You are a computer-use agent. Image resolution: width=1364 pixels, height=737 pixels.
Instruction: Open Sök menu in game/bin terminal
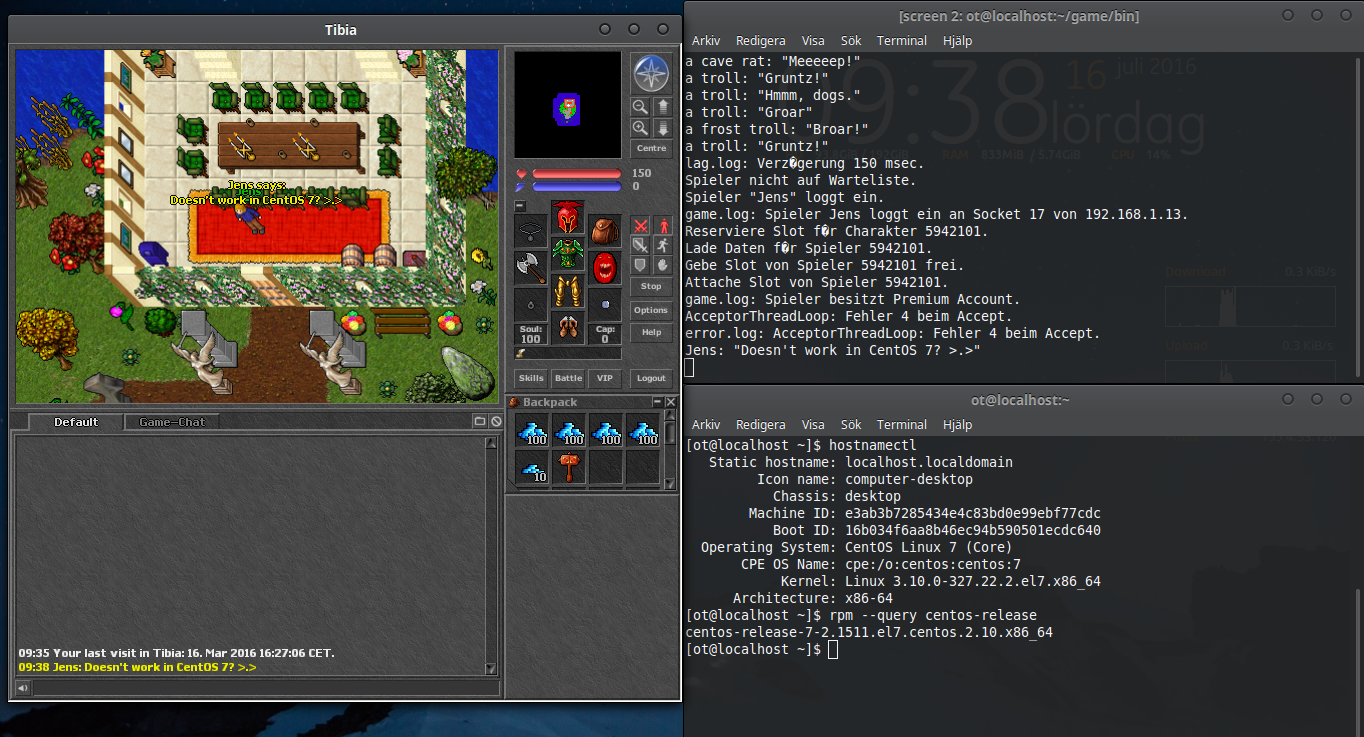coord(851,41)
